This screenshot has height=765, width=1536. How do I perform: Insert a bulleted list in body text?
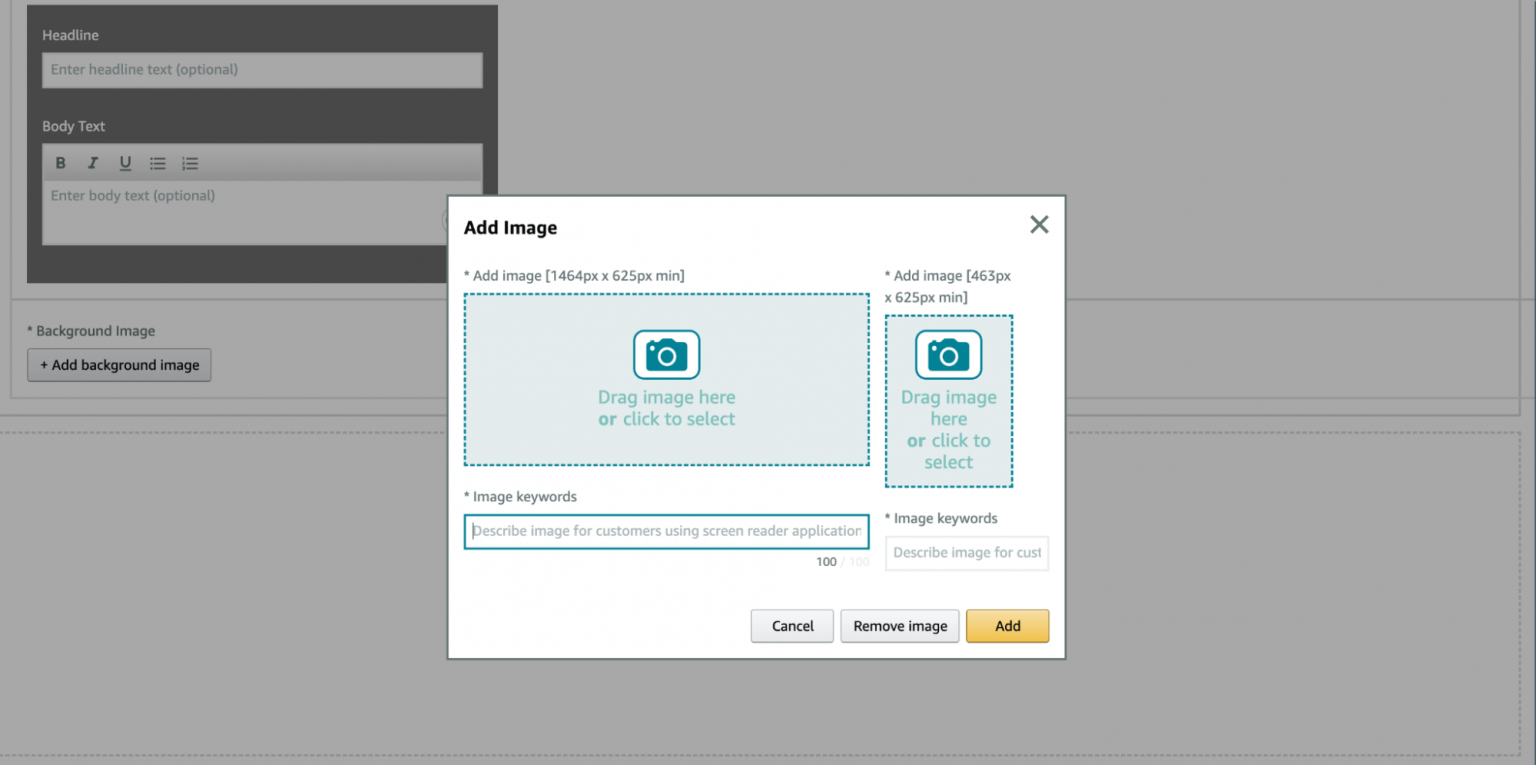tap(158, 163)
